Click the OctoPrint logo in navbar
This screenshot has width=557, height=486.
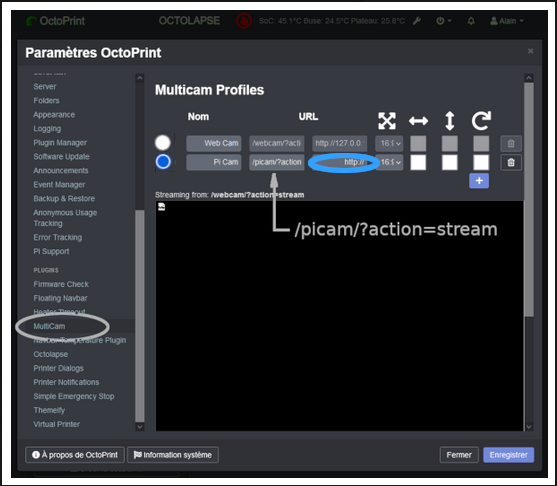pyautogui.click(x=55, y=21)
